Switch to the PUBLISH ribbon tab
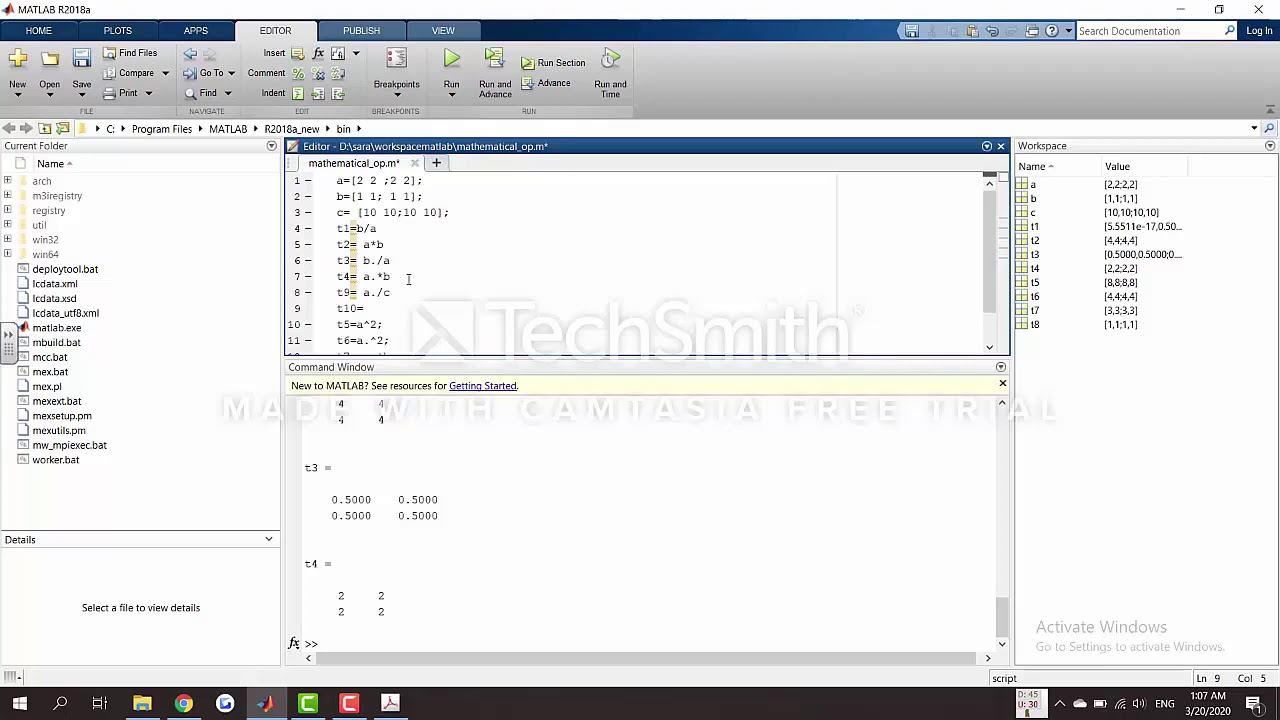The height and width of the screenshot is (720, 1280). tap(361, 30)
